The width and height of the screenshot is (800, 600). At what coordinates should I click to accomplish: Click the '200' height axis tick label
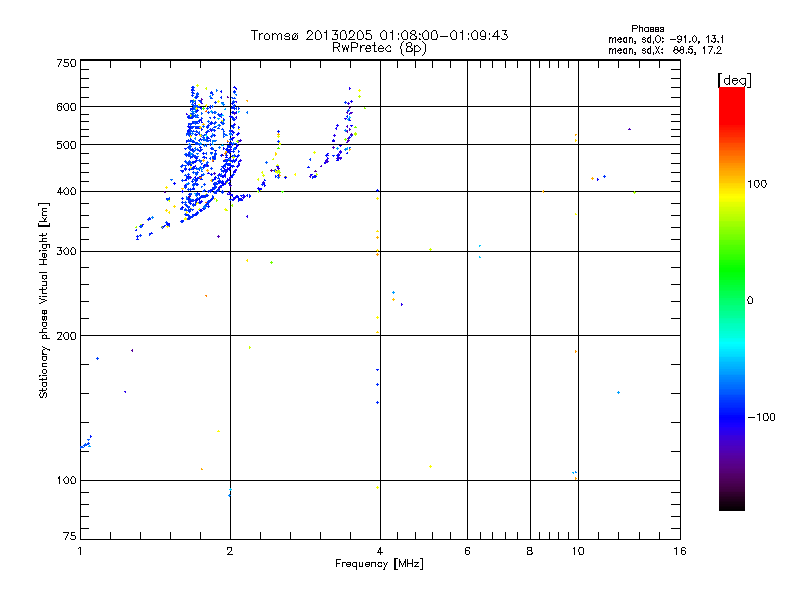(x=66, y=336)
